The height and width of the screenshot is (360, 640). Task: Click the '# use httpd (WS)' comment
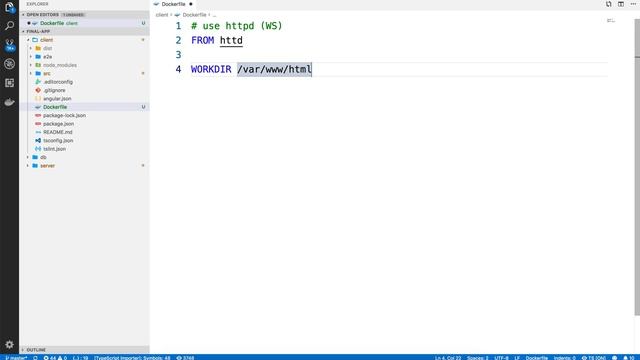[x=237, y=26]
